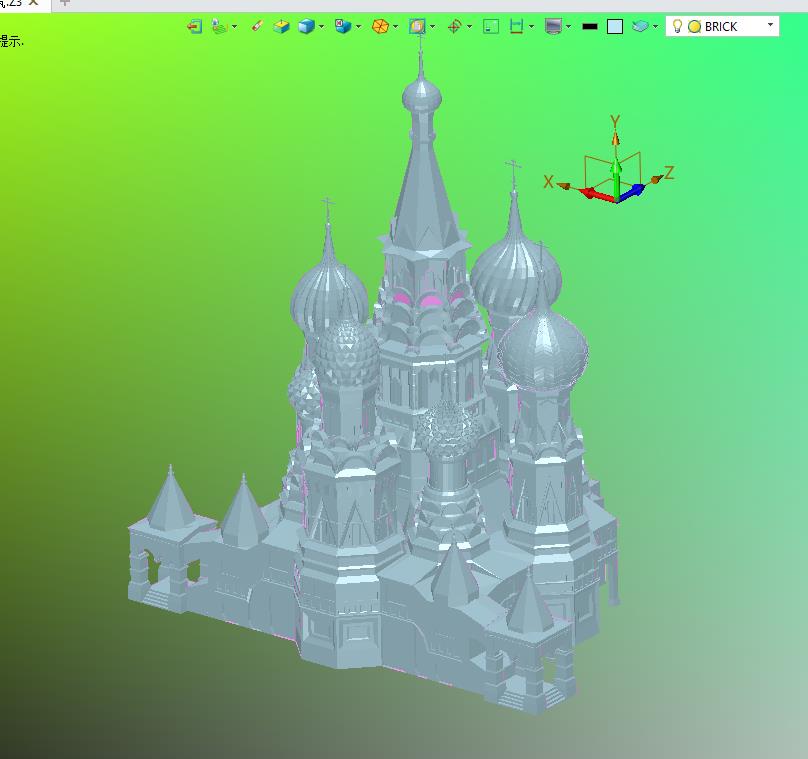The width and height of the screenshot is (808, 759).
Task: Click the X axis label on triad
Action: coord(548,181)
